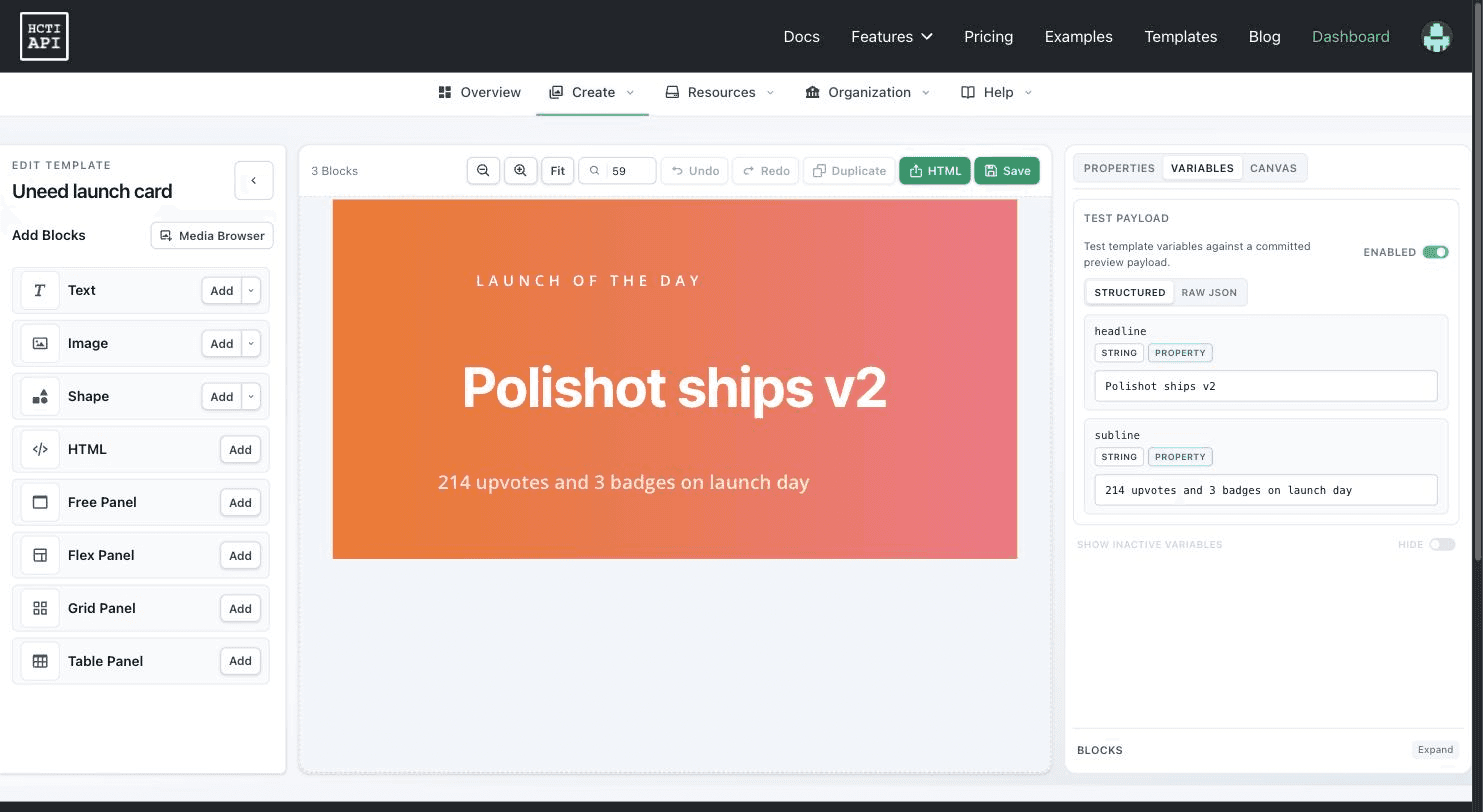Click the Grid Panel icon
The width and height of the screenshot is (1483, 812).
(x=40, y=608)
